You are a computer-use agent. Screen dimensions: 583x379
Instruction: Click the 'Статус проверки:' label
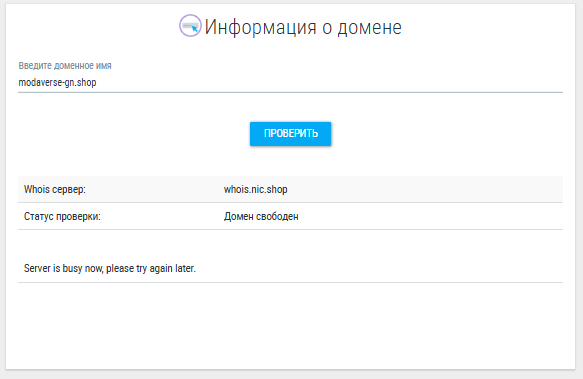(62, 216)
